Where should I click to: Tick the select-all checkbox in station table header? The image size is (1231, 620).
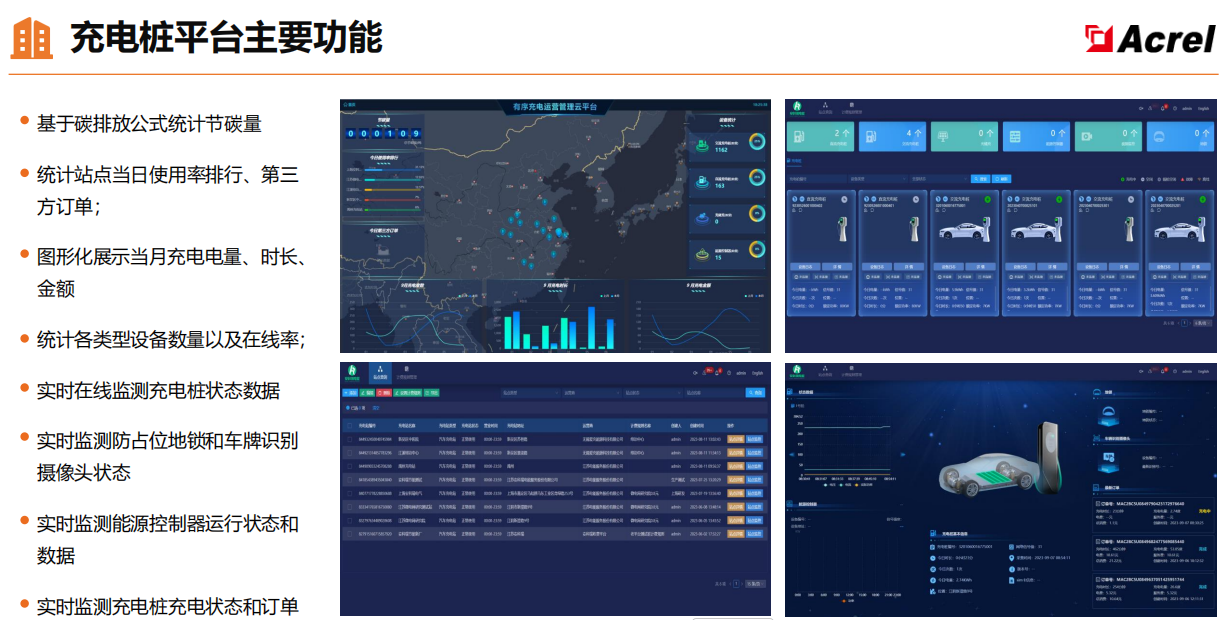pos(350,425)
